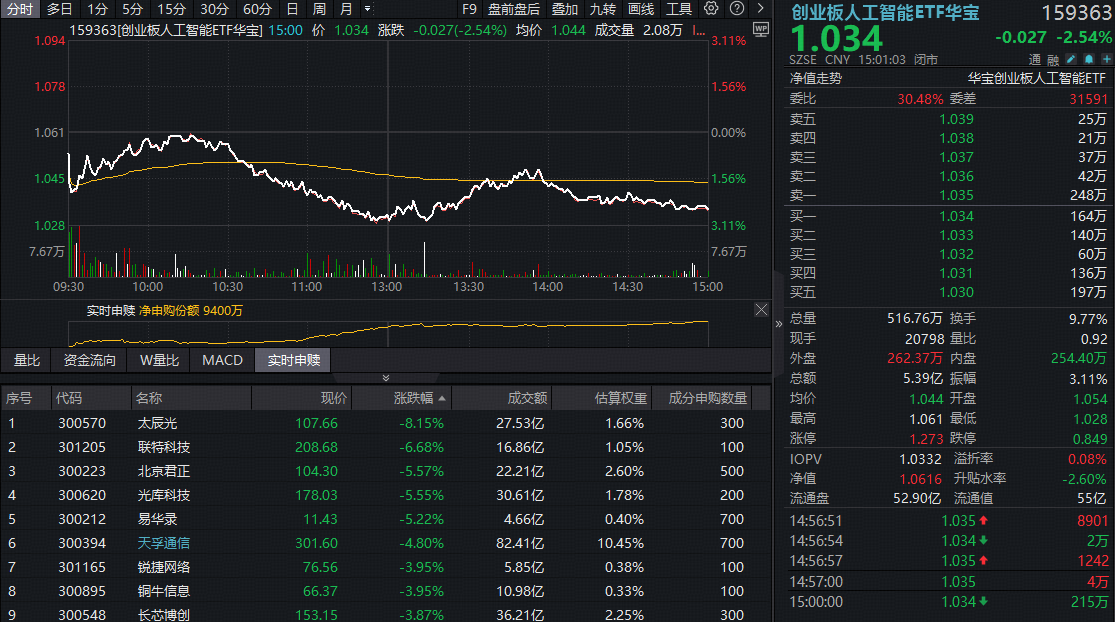Toggle 盘前盘后 pre/post-market display
This screenshot has height=622, width=1115.
pos(514,9)
